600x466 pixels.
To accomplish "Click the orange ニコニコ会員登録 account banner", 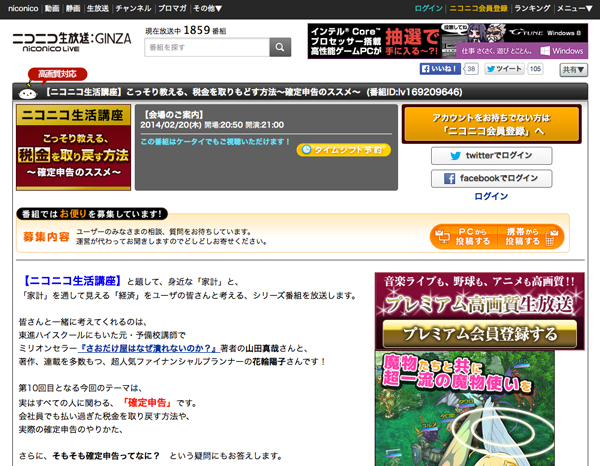I will pos(491,124).
